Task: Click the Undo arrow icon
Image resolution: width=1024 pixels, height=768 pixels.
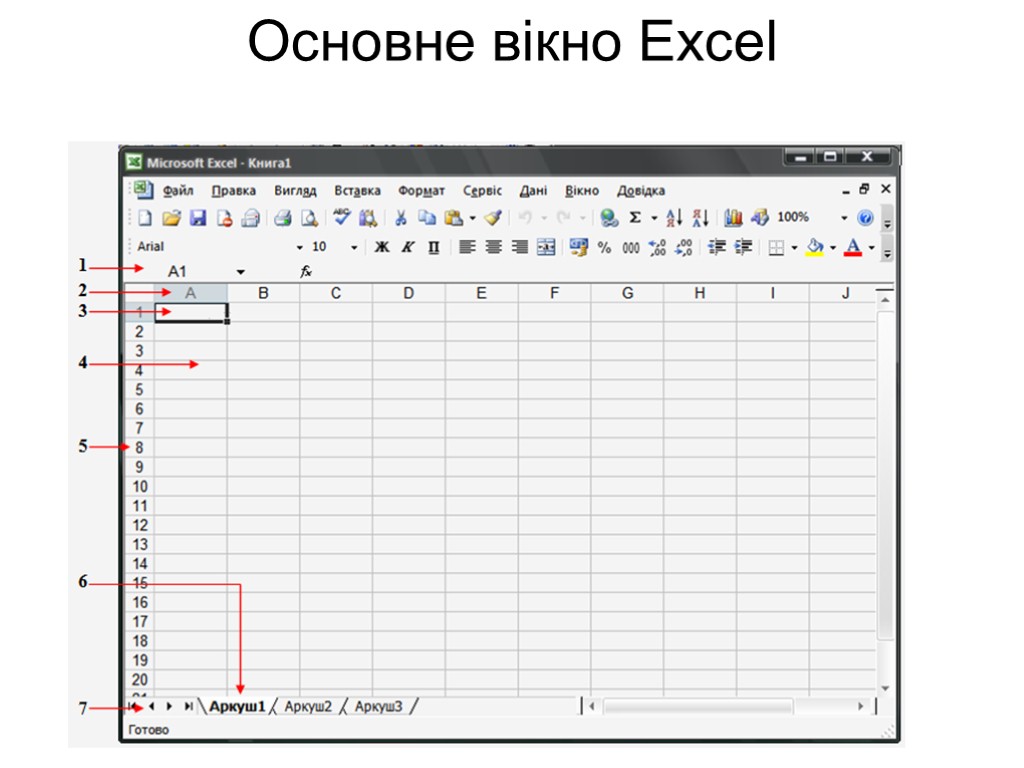Action: pos(525,218)
